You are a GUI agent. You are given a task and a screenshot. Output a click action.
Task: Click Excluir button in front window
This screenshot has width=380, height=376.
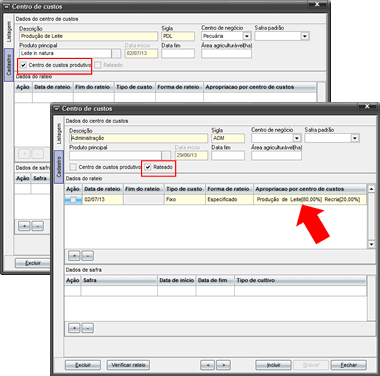pos(83,365)
